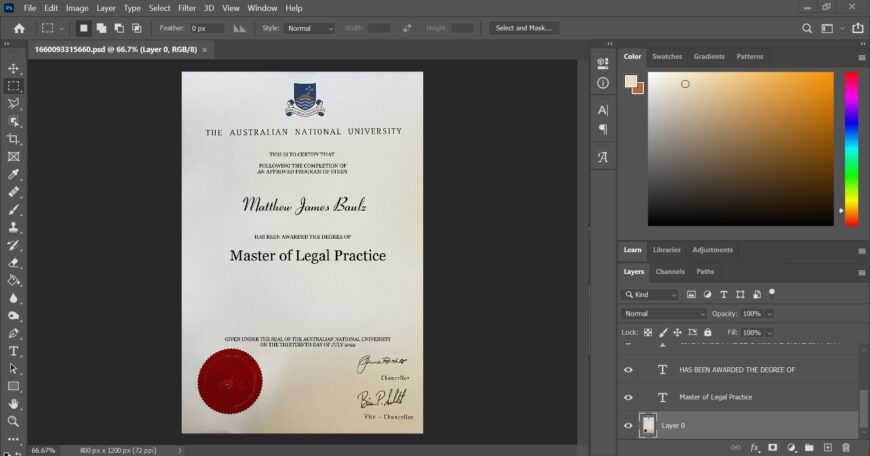Toggle lock all for layer
This screenshot has width=870, height=456.
click(x=707, y=332)
